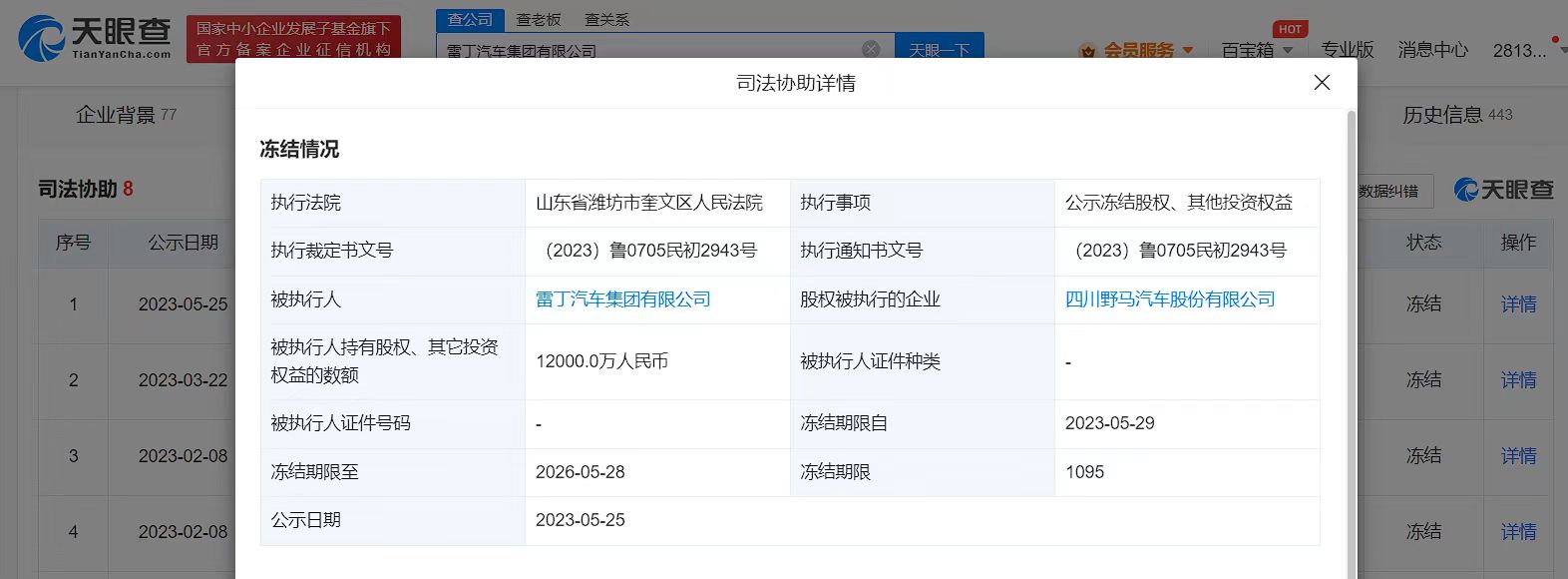Screen dimensions: 1568x579
Task: Click the 天眼一下 search button
Action: [x=939, y=48]
